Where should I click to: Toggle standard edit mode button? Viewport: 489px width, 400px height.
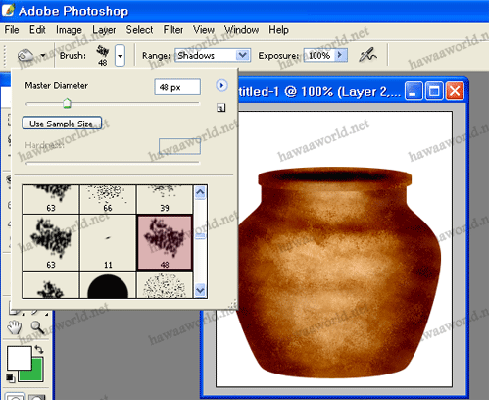[15, 397]
